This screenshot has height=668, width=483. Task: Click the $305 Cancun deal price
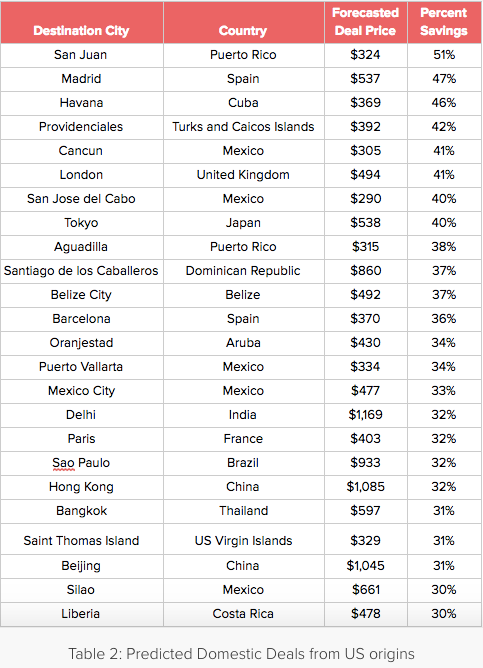pyautogui.click(x=365, y=151)
